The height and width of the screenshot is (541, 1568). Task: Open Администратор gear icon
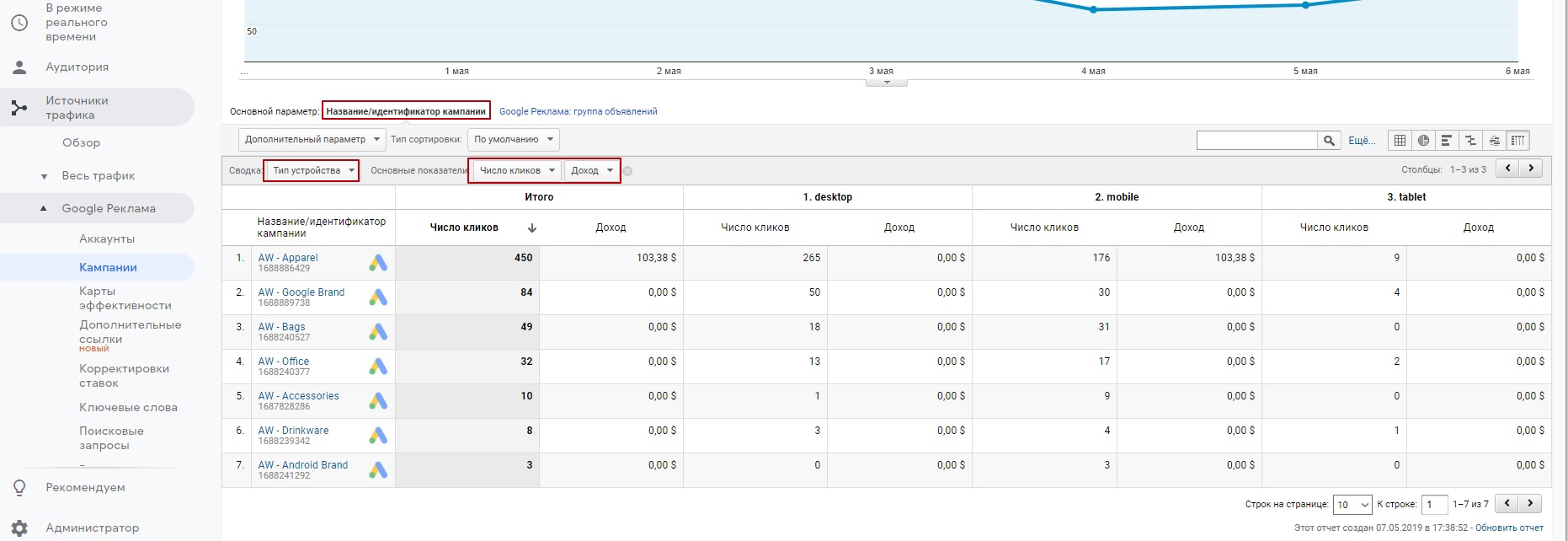(x=19, y=528)
